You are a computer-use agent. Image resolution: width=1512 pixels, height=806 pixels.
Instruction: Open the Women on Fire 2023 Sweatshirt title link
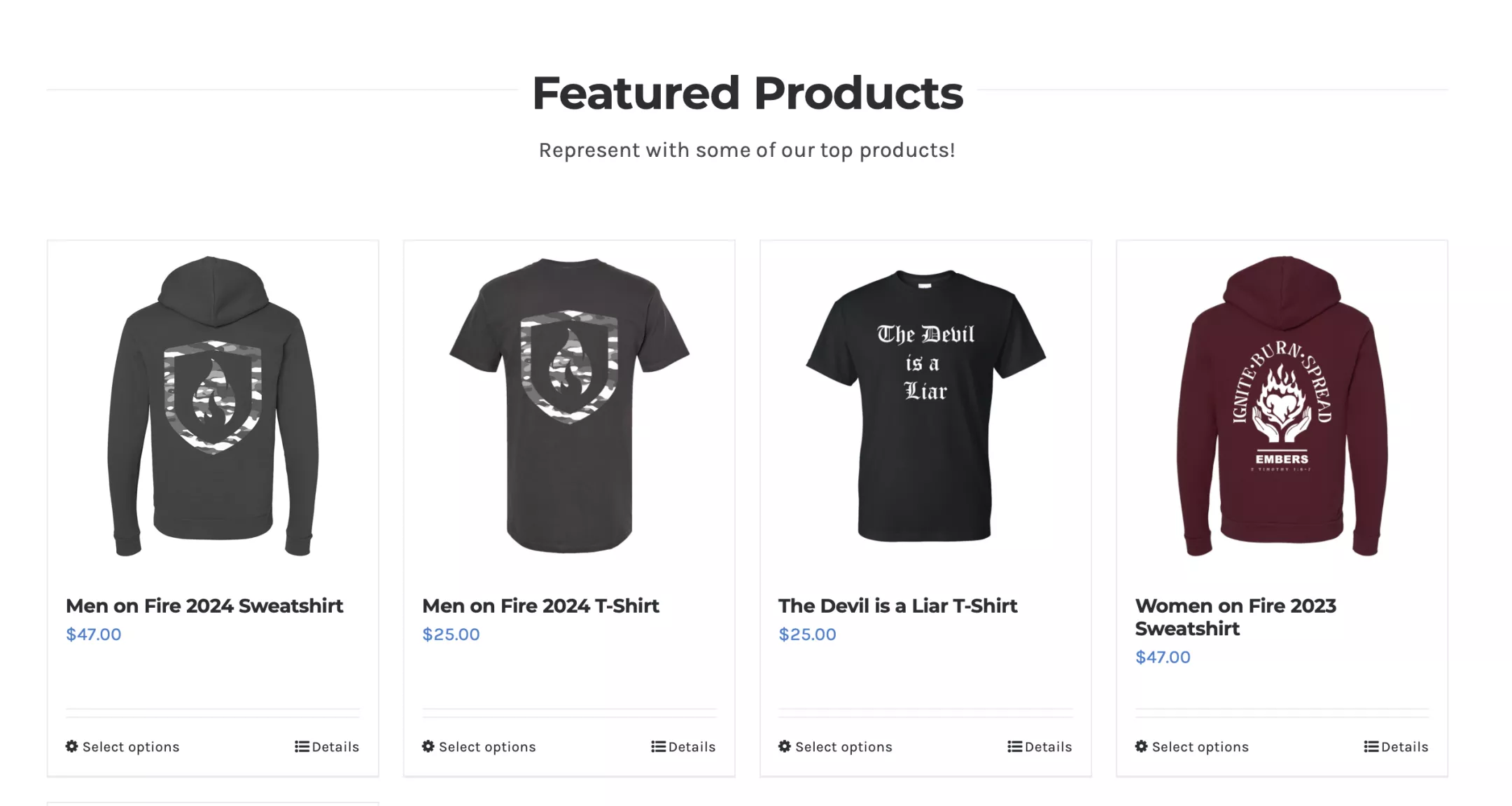coord(1235,617)
